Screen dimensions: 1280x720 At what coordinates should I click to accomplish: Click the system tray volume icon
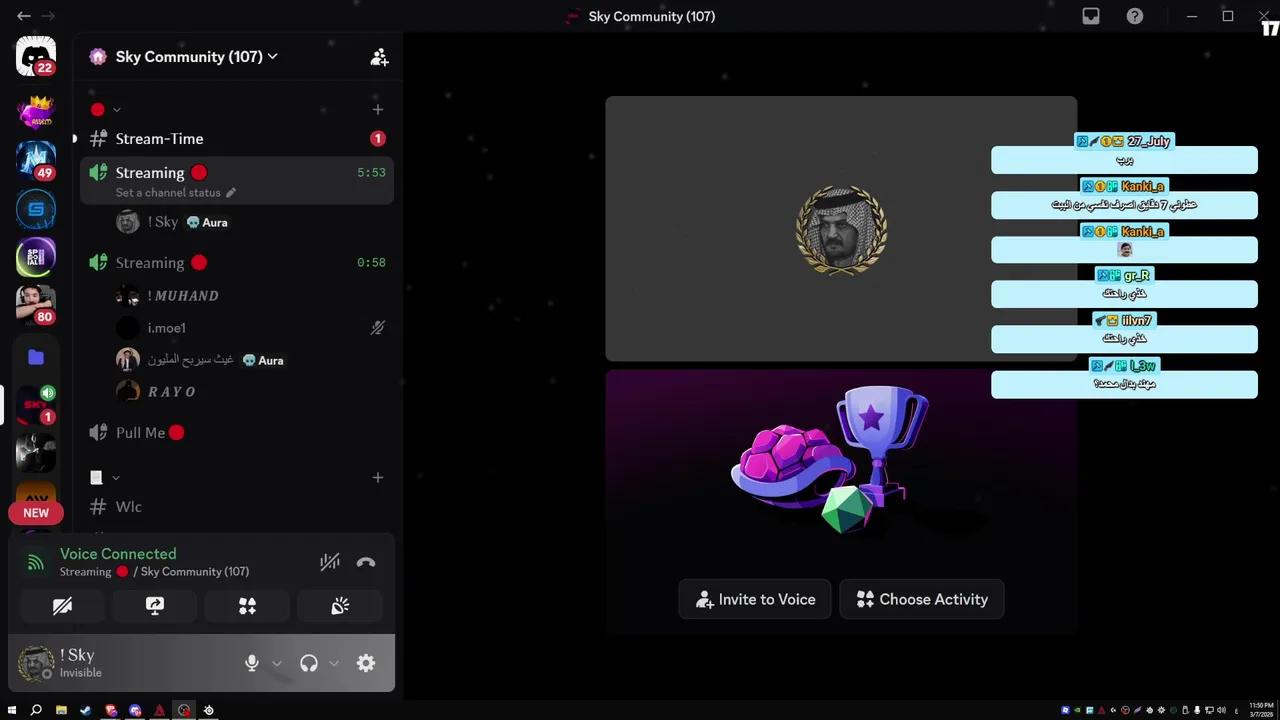[x=1221, y=710]
